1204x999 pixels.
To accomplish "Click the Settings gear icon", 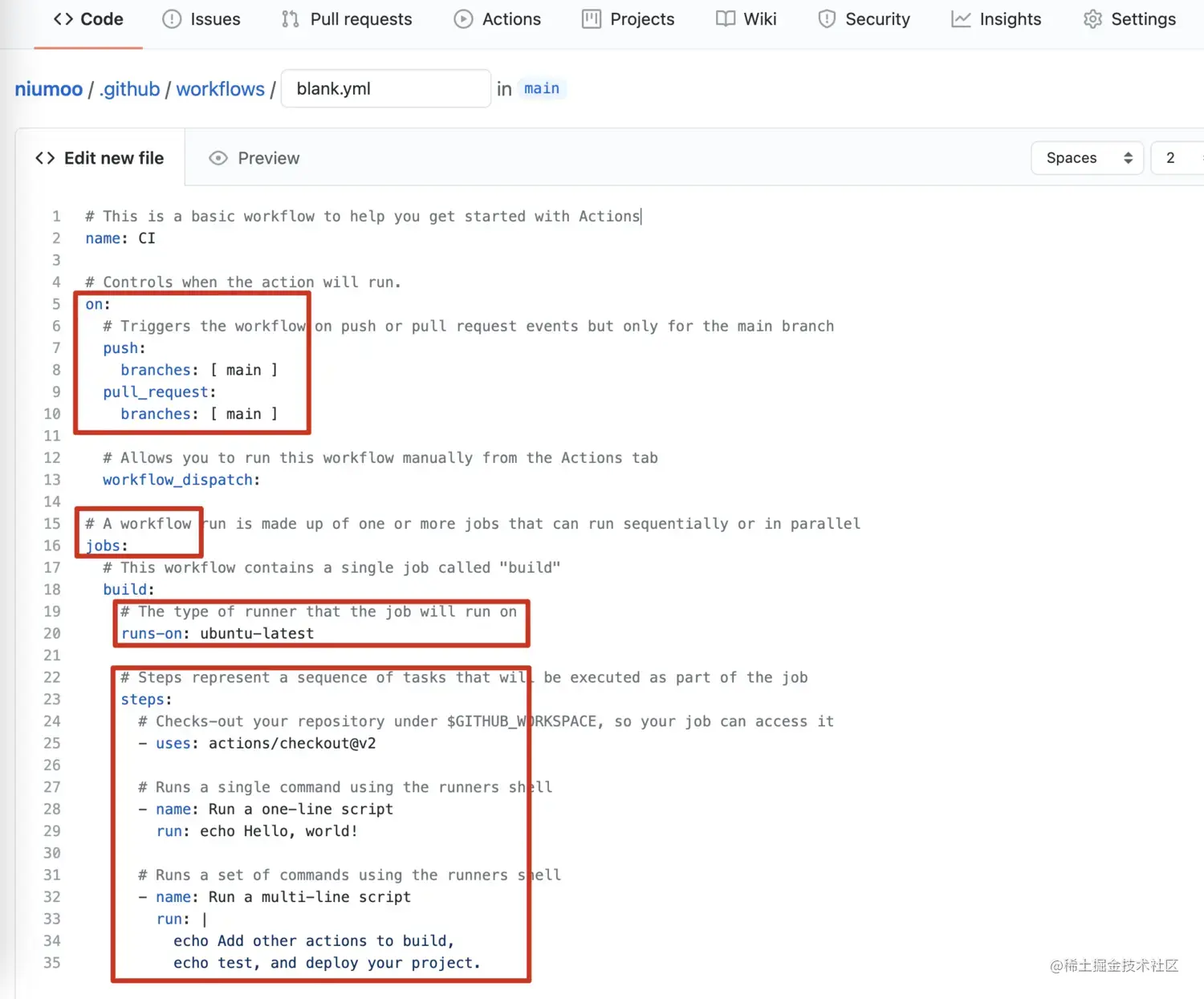I will tap(1092, 19).
